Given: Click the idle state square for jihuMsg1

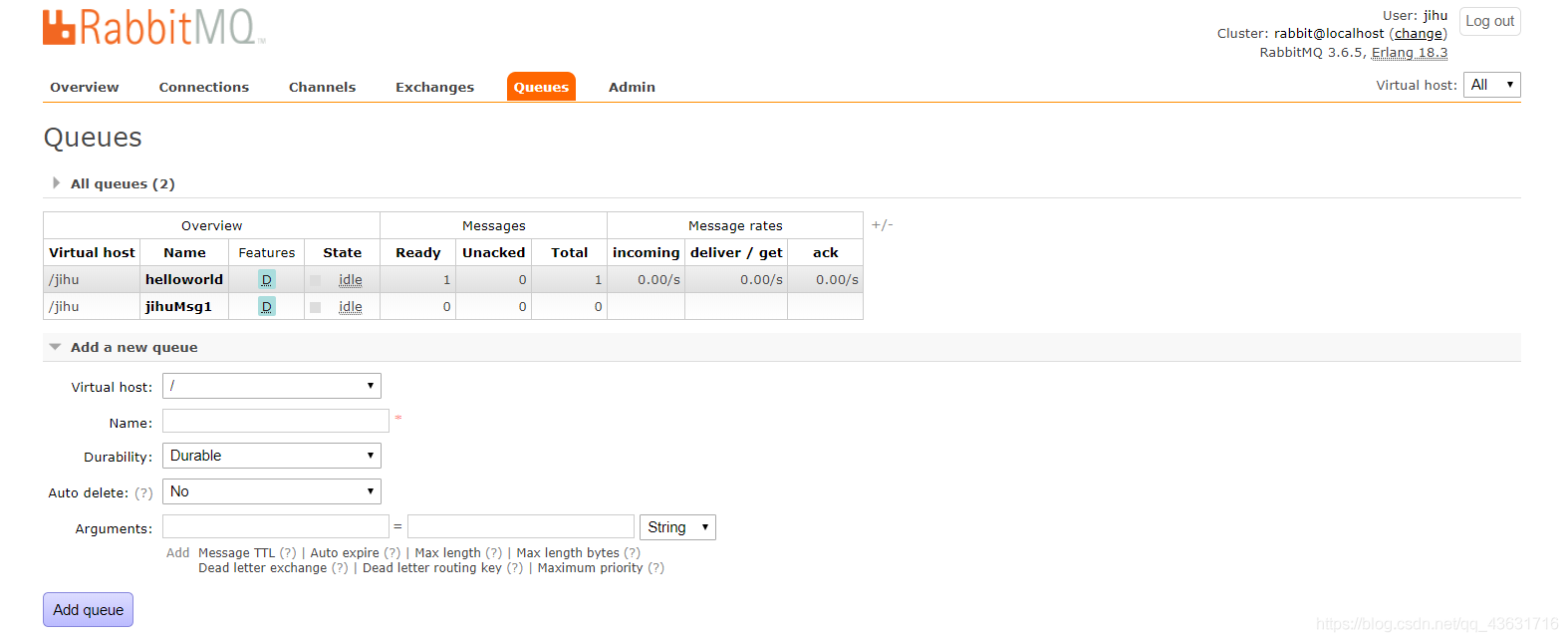Looking at the screenshot, I should point(316,308).
